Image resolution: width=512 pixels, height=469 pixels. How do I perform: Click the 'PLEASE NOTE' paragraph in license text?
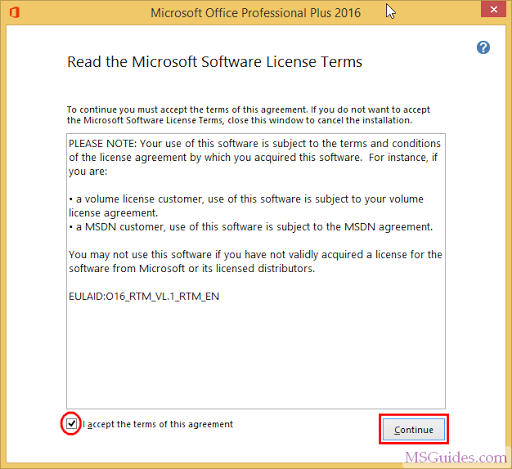[x=255, y=157]
